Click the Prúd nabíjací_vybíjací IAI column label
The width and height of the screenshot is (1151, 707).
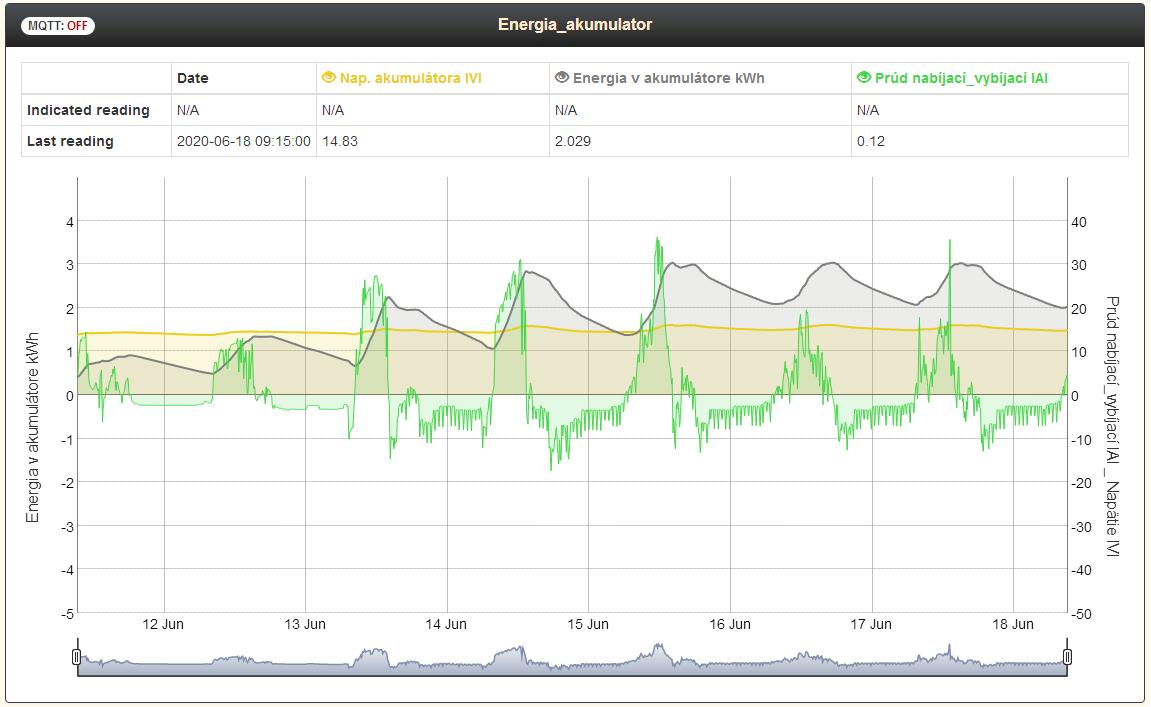coord(961,78)
